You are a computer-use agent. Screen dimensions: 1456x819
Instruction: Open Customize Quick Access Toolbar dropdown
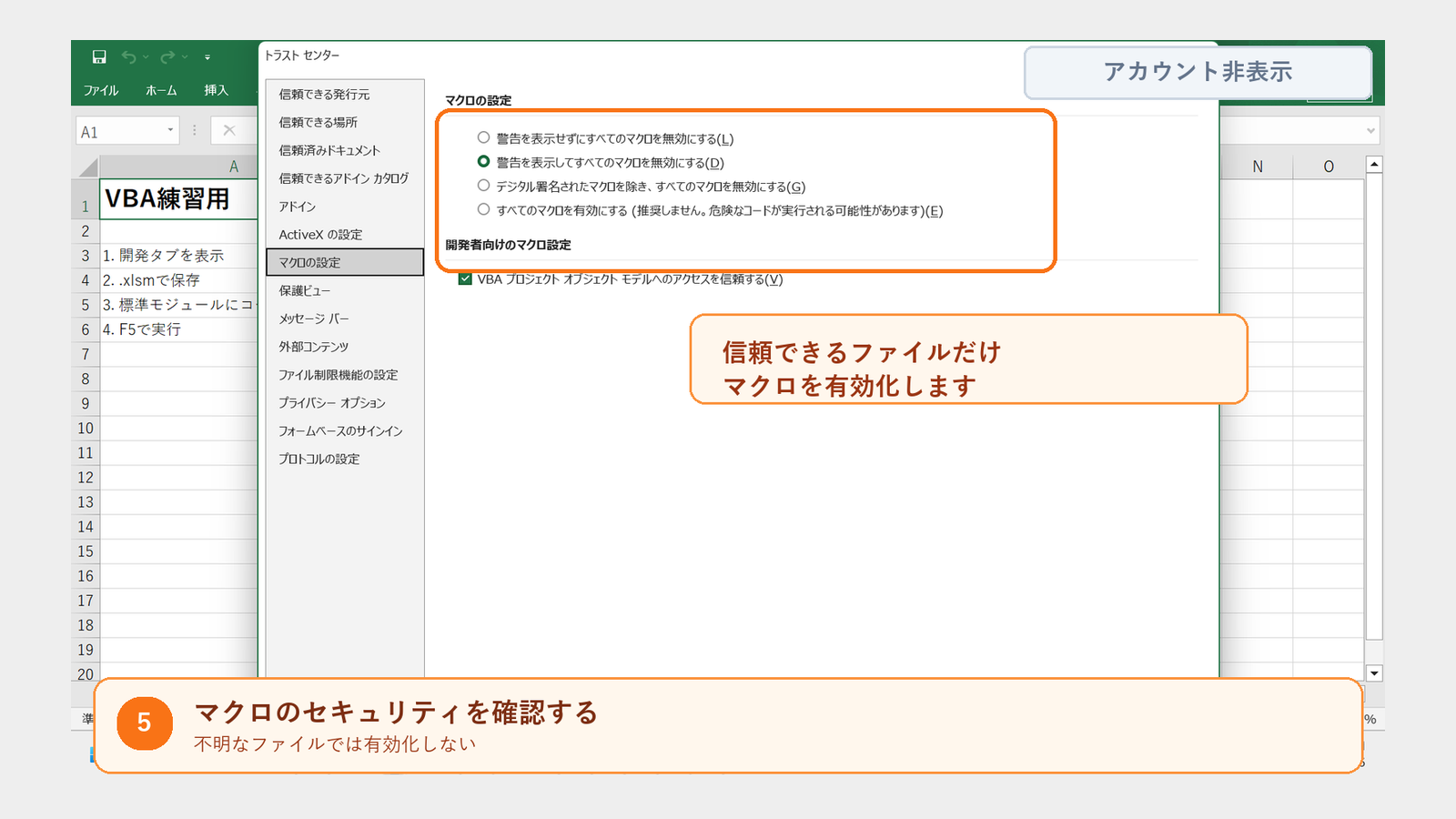(207, 57)
